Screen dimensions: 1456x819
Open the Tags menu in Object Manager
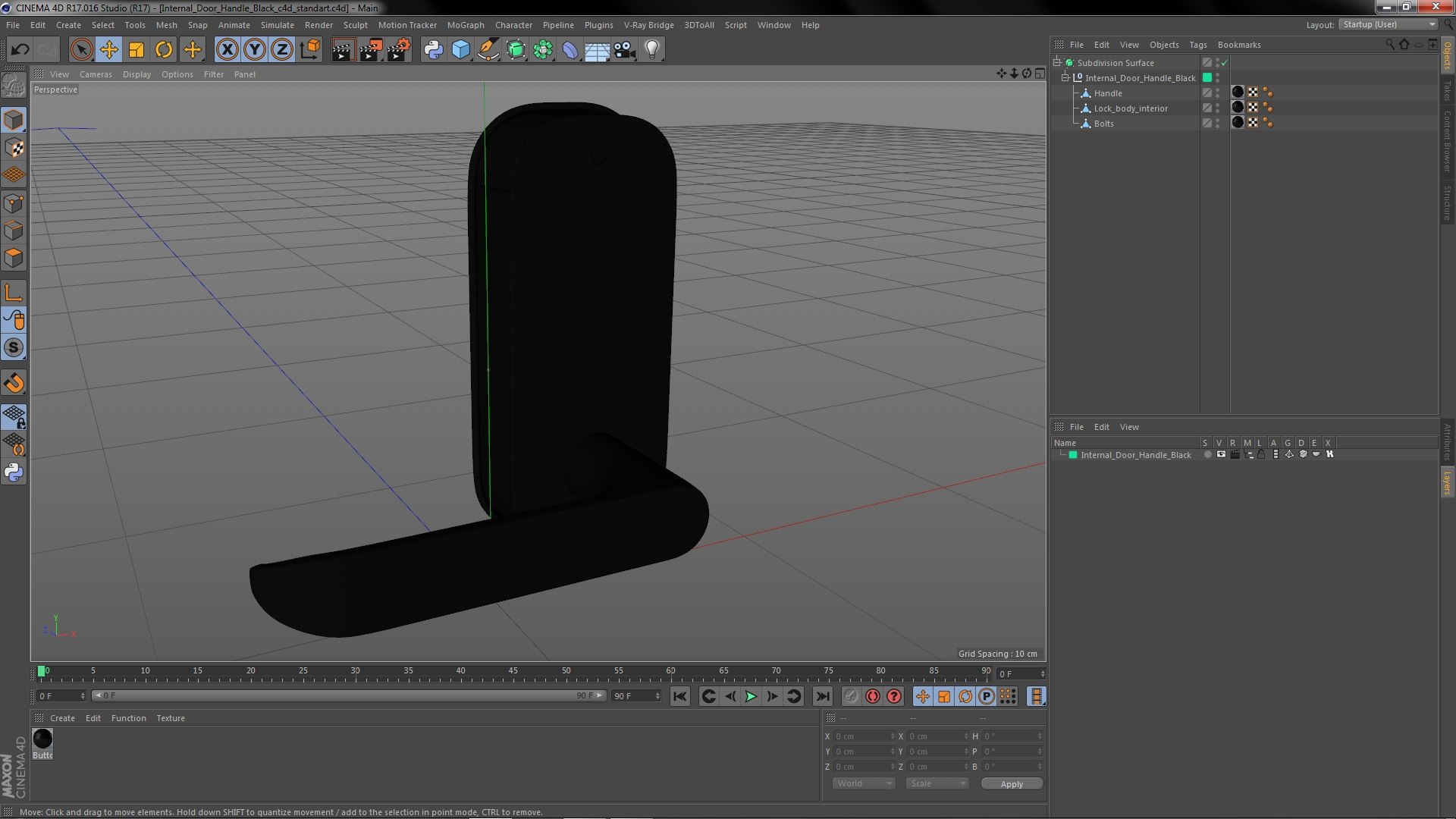coord(1198,45)
